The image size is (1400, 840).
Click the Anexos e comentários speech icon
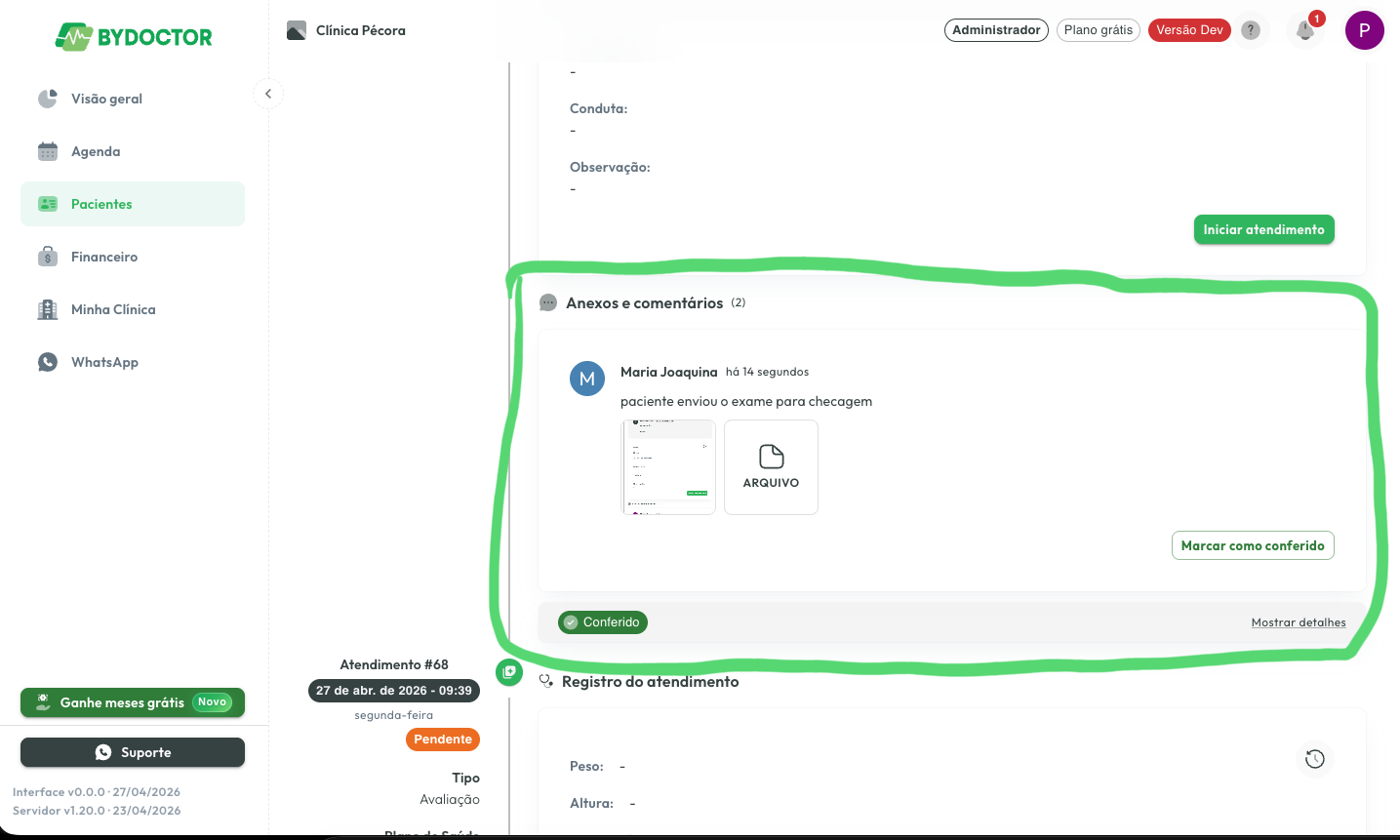click(548, 303)
